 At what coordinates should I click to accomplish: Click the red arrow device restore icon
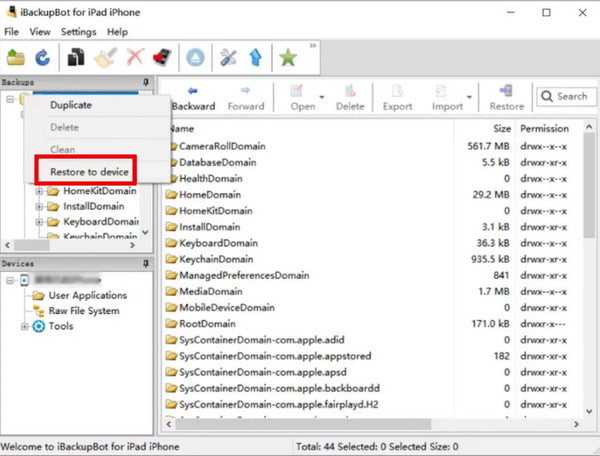[162, 58]
